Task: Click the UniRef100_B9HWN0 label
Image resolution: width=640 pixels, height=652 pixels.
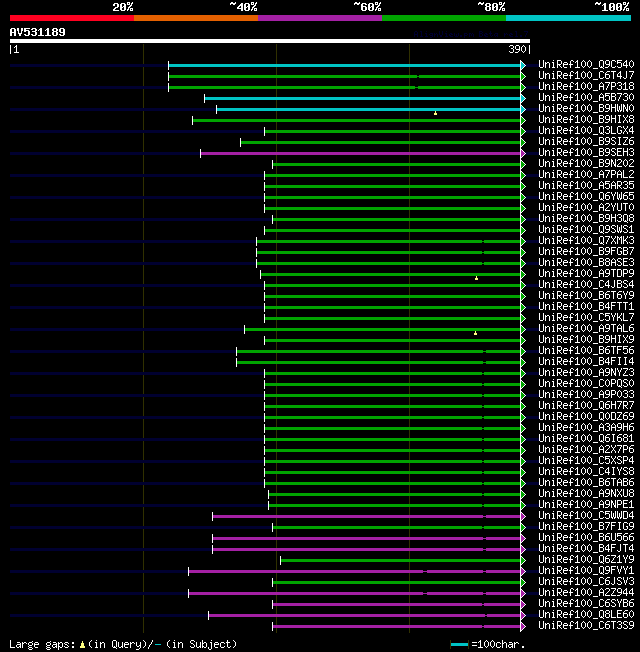Action: pyautogui.click(x=586, y=109)
